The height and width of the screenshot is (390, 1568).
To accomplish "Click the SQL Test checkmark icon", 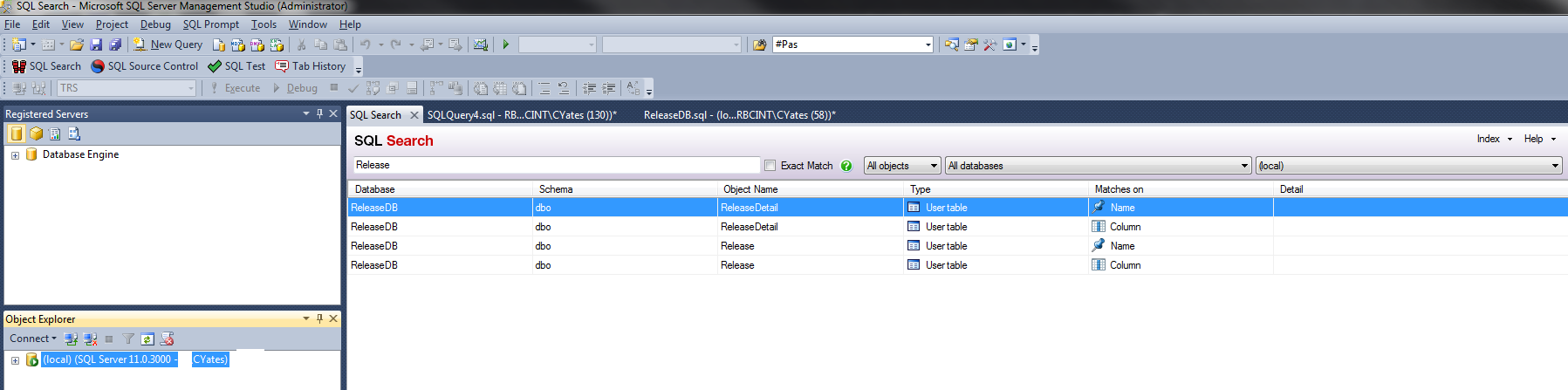I will coord(215,66).
